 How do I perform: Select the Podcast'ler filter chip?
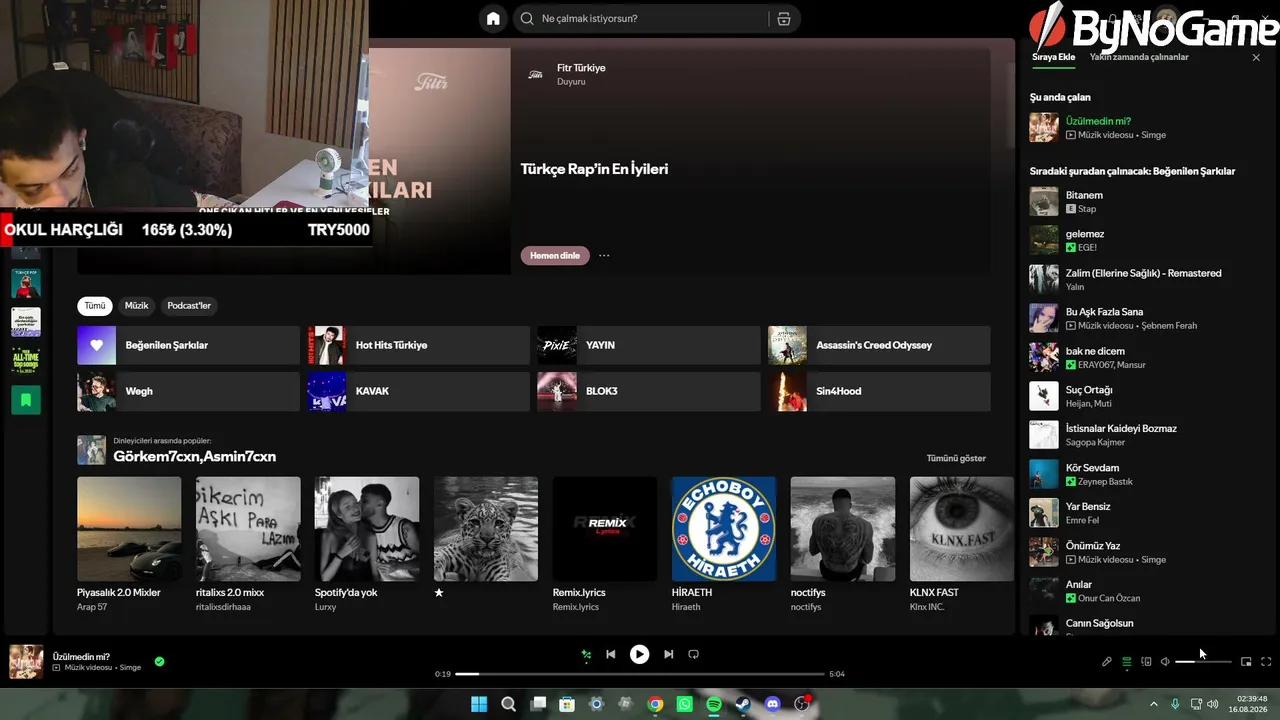[189, 305]
